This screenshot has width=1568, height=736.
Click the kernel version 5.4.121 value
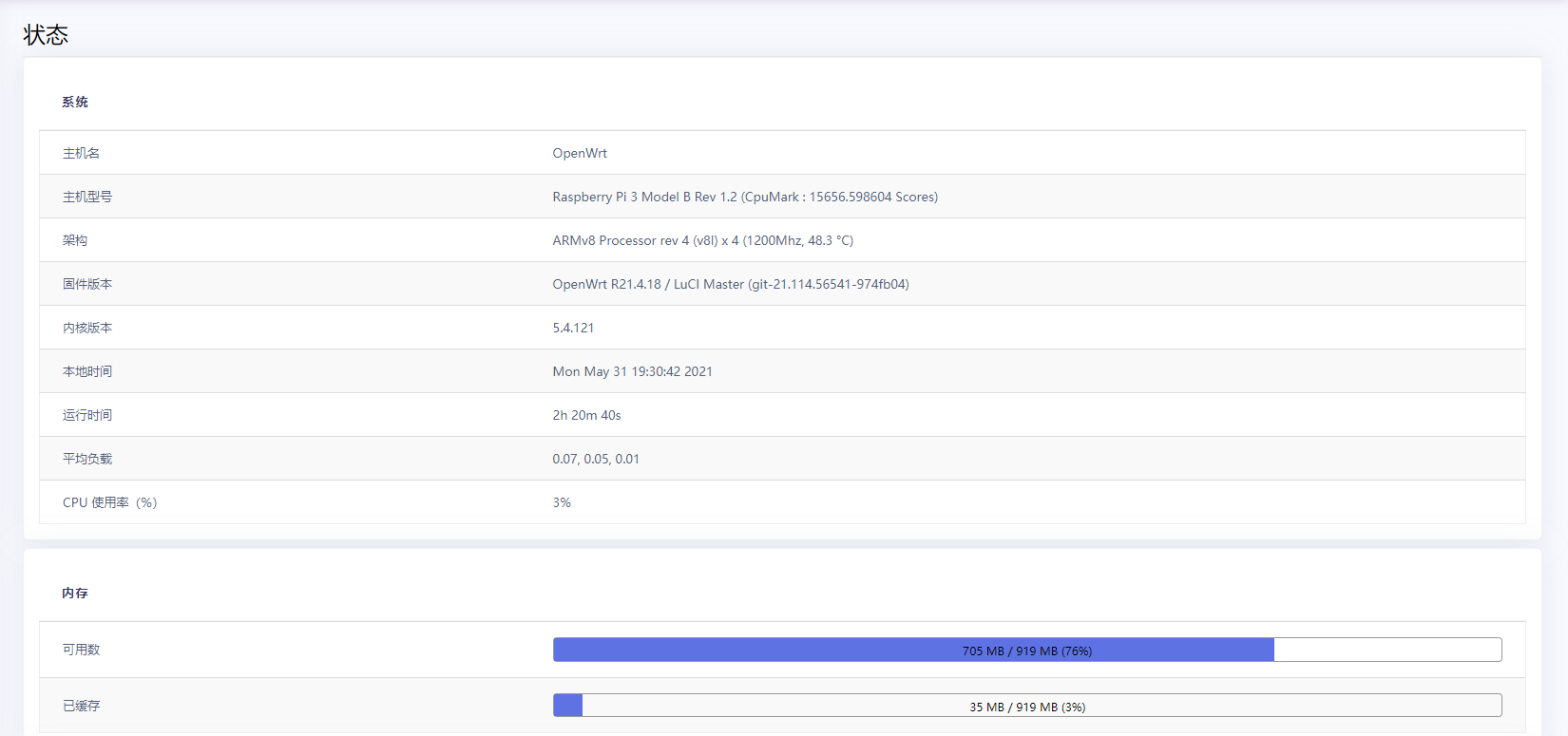[x=573, y=328]
